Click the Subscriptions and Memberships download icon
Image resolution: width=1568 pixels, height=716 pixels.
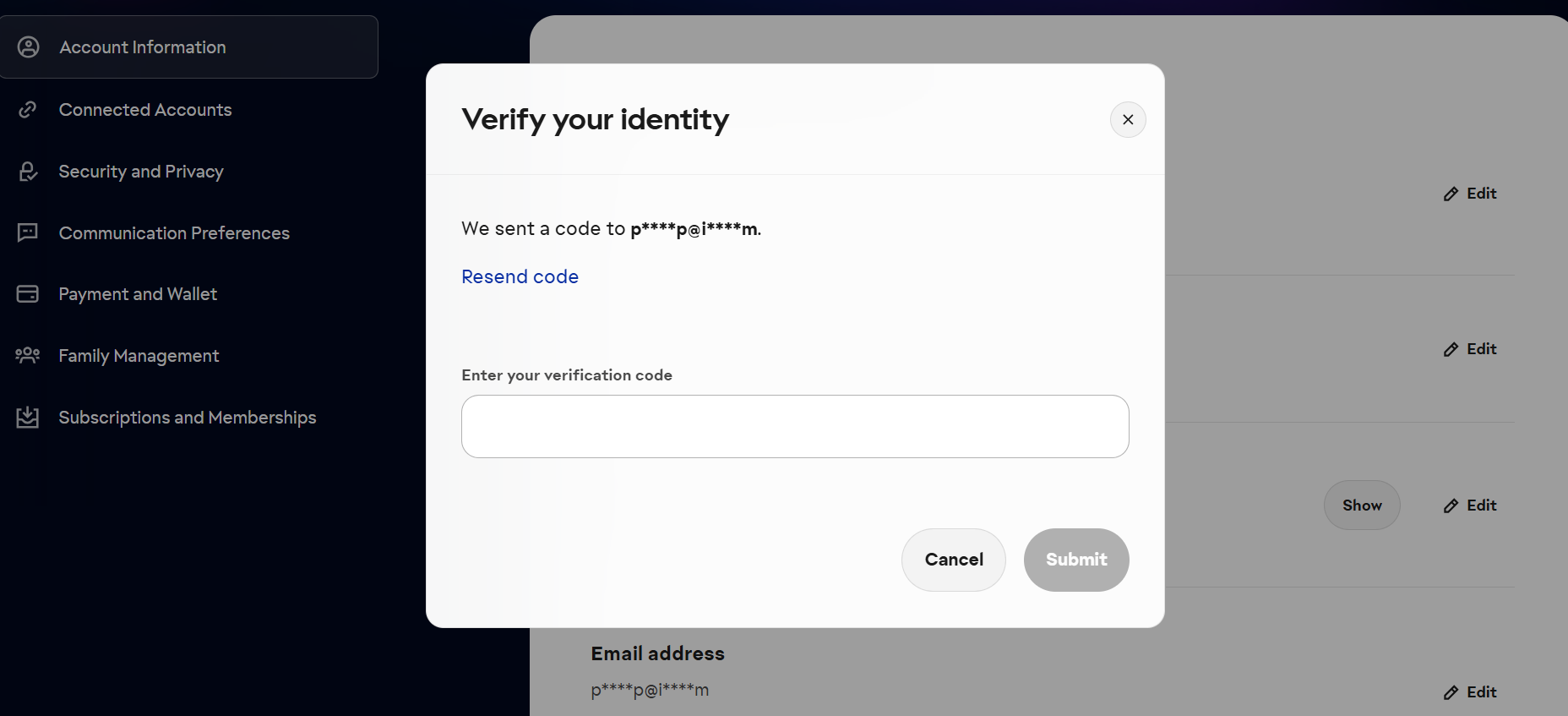click(x=28, y=417)
